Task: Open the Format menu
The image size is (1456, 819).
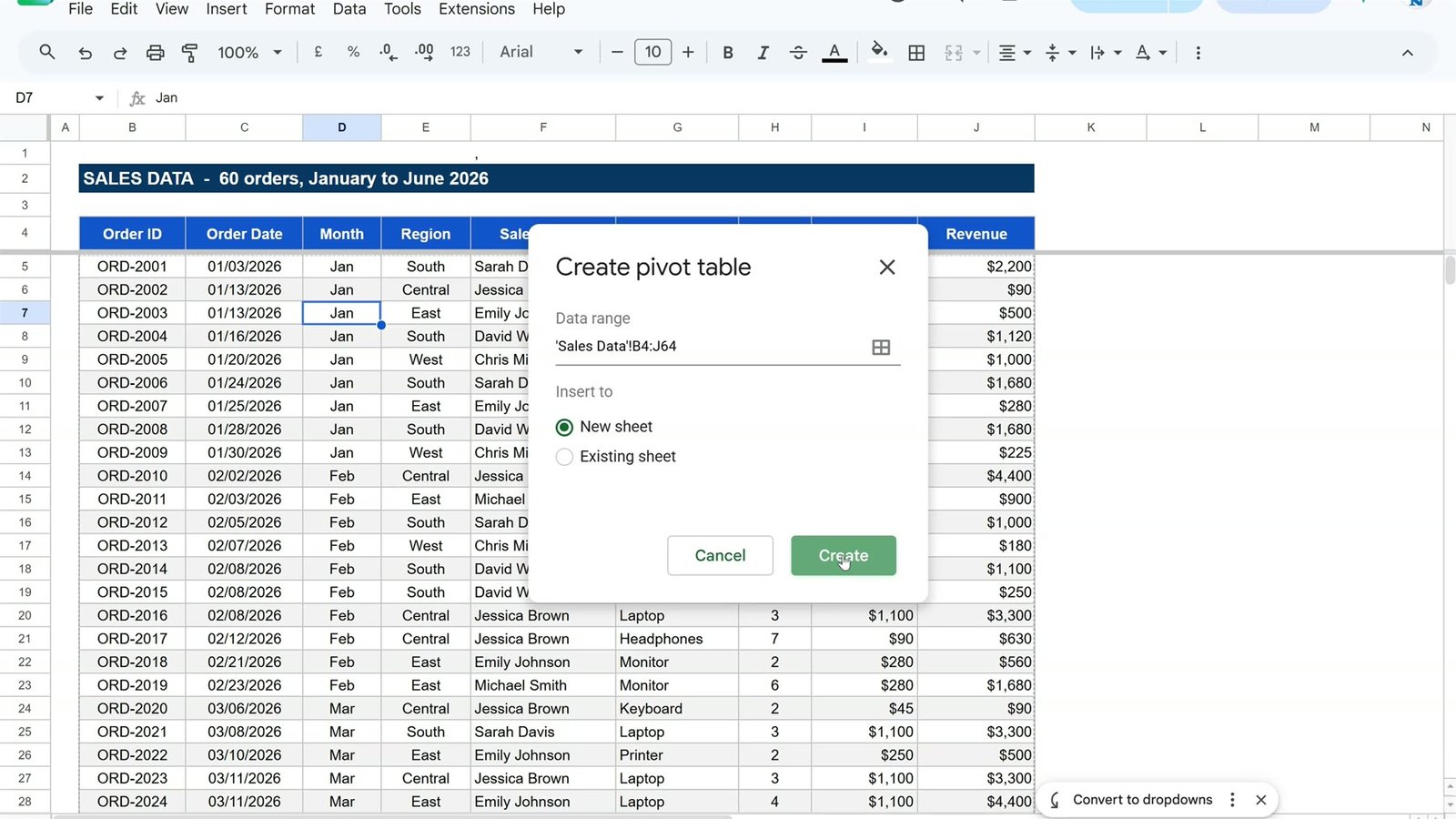Action: pyautogui.click(x=289, y=9)
